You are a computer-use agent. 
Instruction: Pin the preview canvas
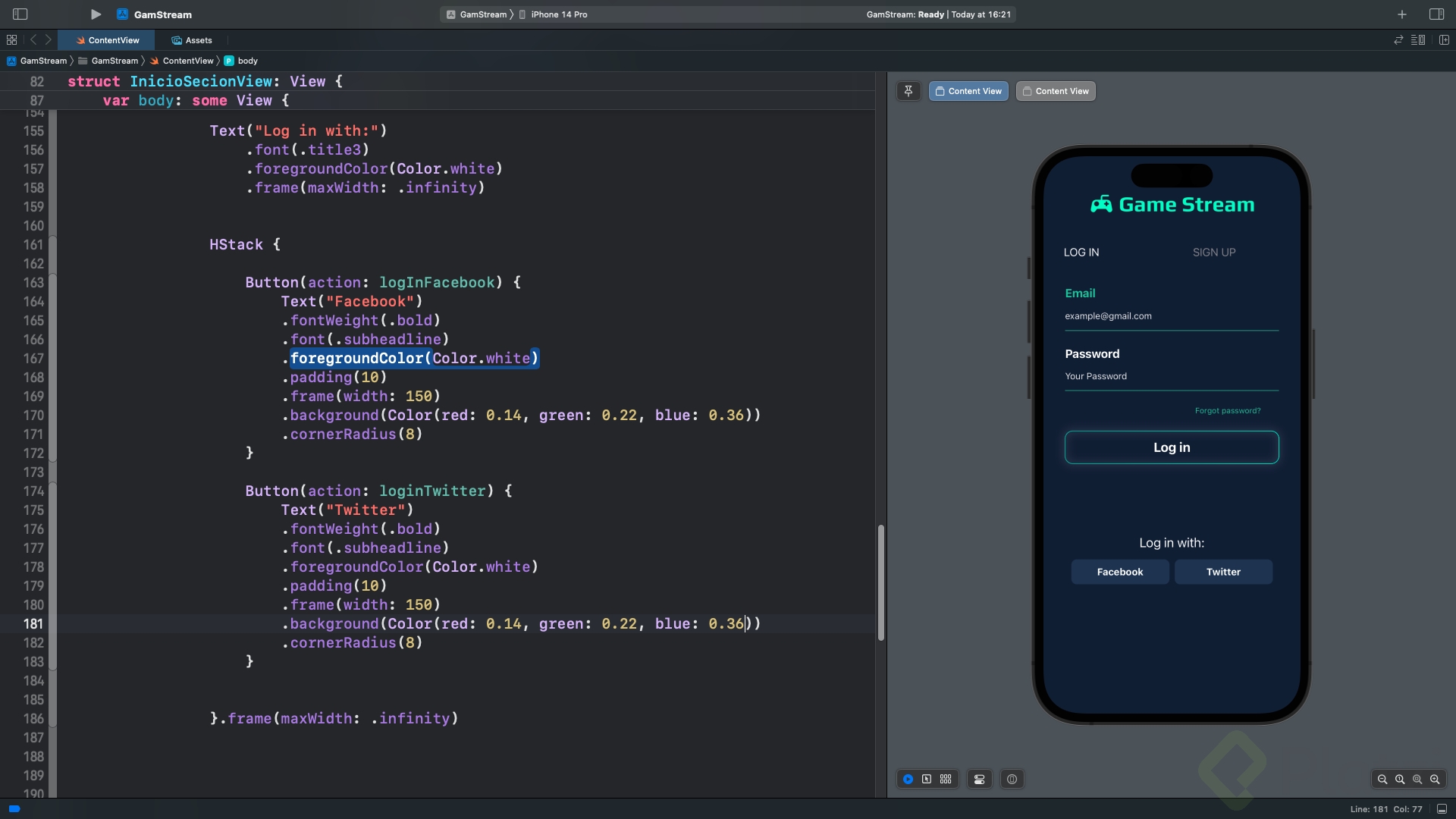click(x=908, y=91)
